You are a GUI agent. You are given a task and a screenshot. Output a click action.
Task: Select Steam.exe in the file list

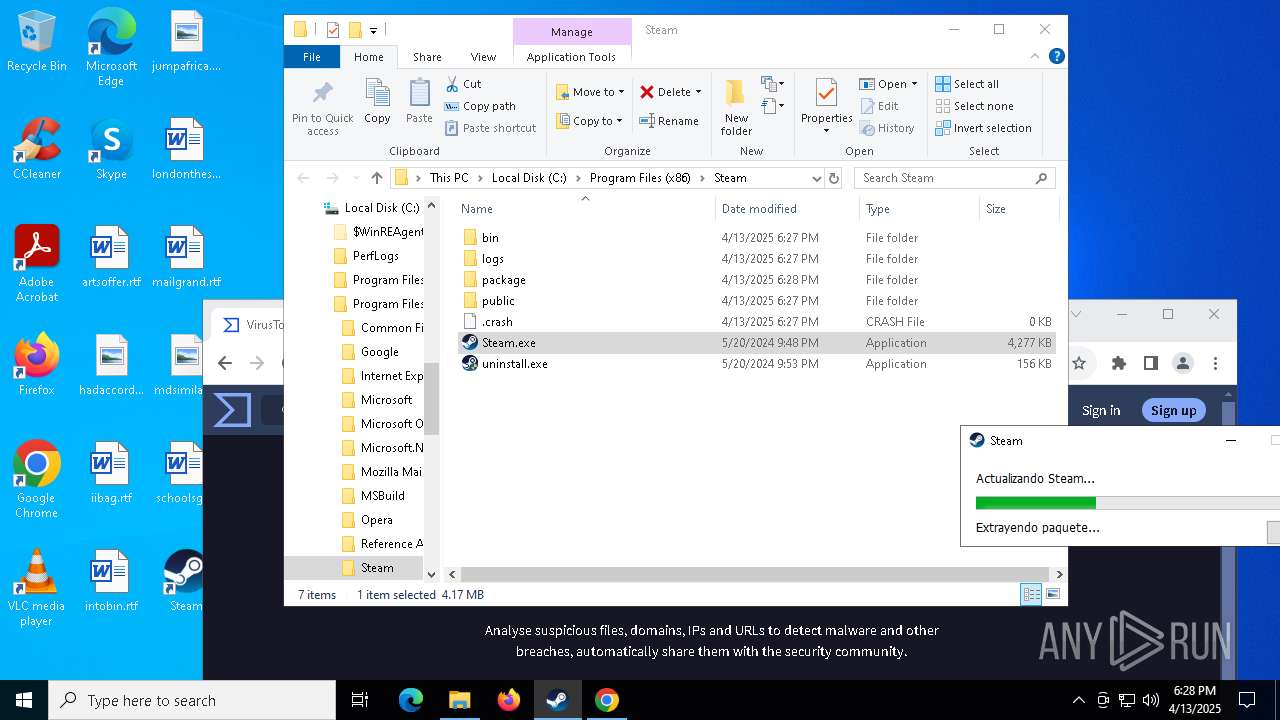pyautogui.click(x=758, y=343)
